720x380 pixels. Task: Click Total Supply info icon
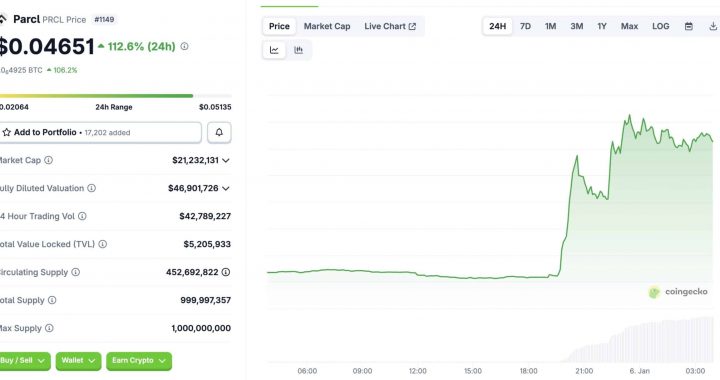coord(52,300)
